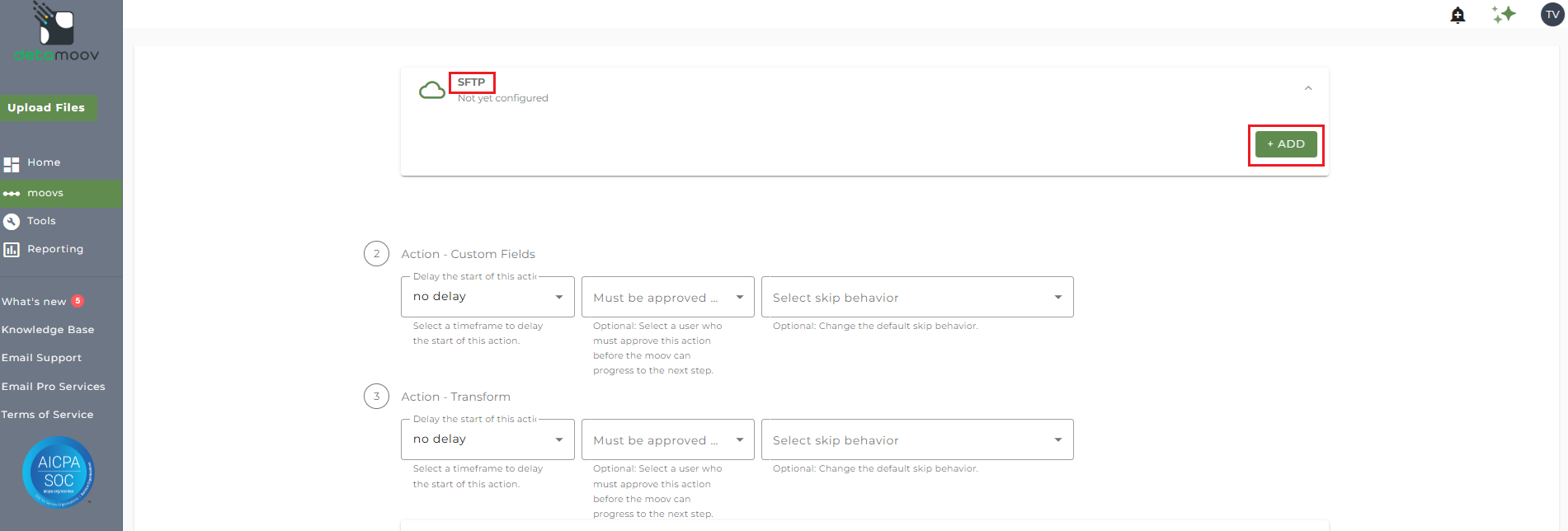Select moovs in the sidebar
The width and height of the screenshot is (1568, 531).
tap(45, 193)
